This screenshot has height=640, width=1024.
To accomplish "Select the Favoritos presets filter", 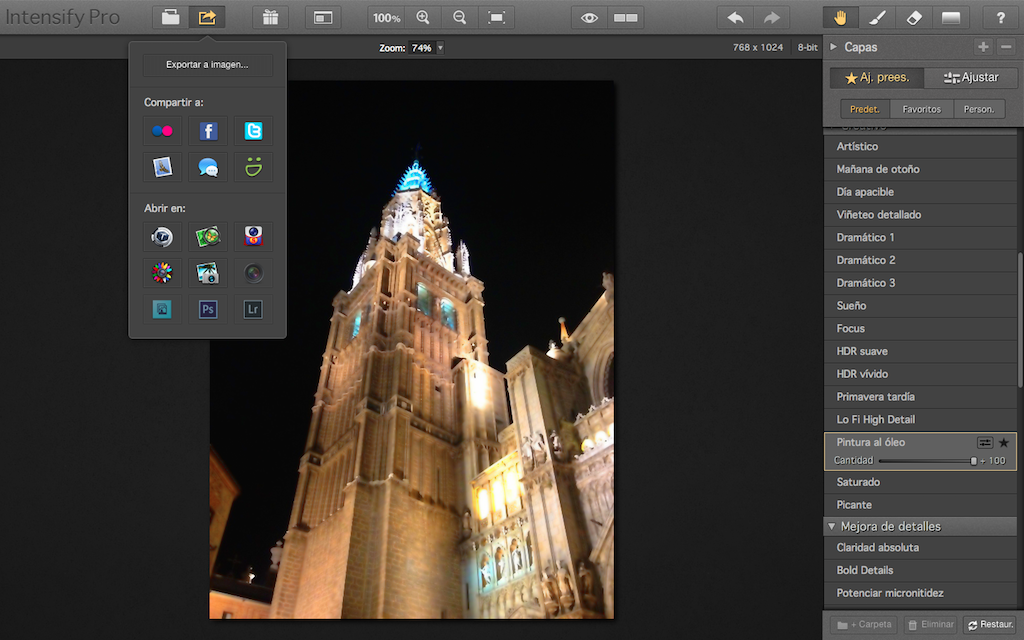I will pyautogui.click(x=921, y=109).
